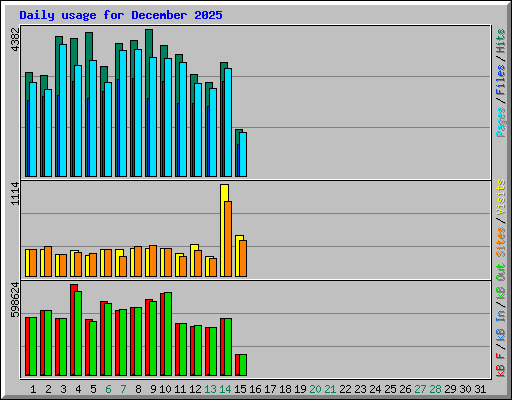The width and height of the screenshot is (512, 400).
Task: Click green weekend day 21 label
Action: pyautogui.click(x=330, y=389)
